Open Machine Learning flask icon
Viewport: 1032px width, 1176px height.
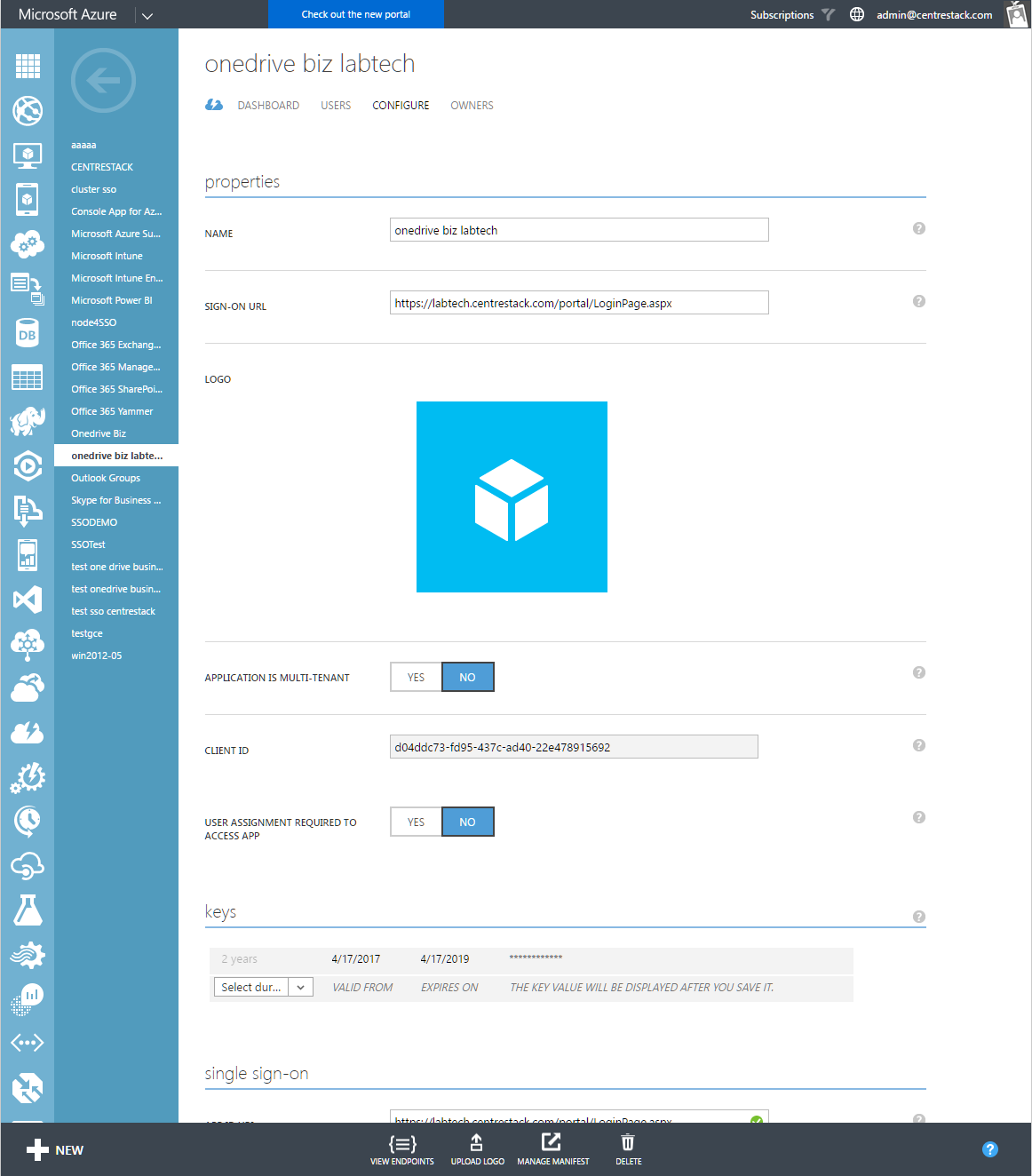(28, 910)
